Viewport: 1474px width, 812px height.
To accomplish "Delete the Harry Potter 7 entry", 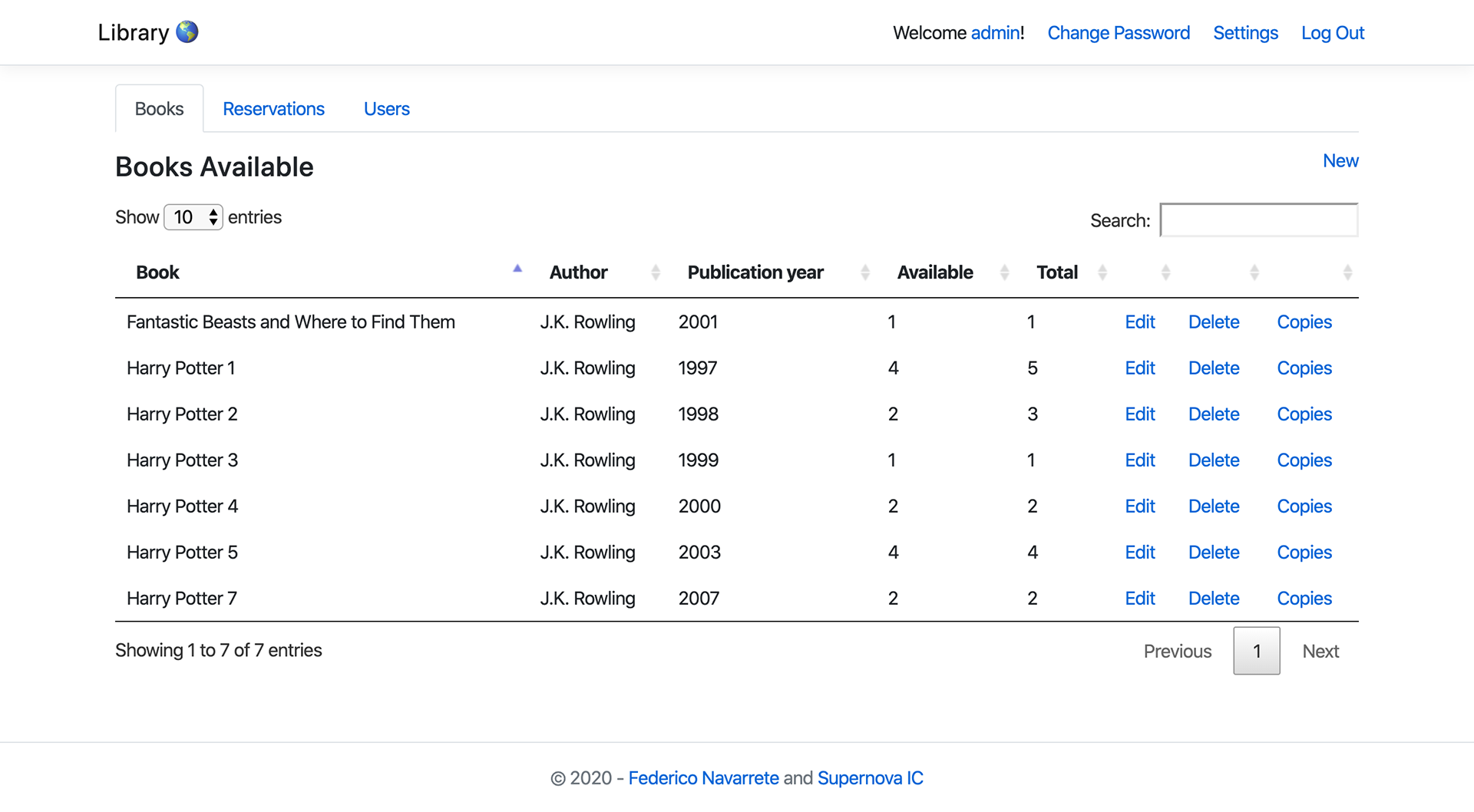I will (1214, 598).
